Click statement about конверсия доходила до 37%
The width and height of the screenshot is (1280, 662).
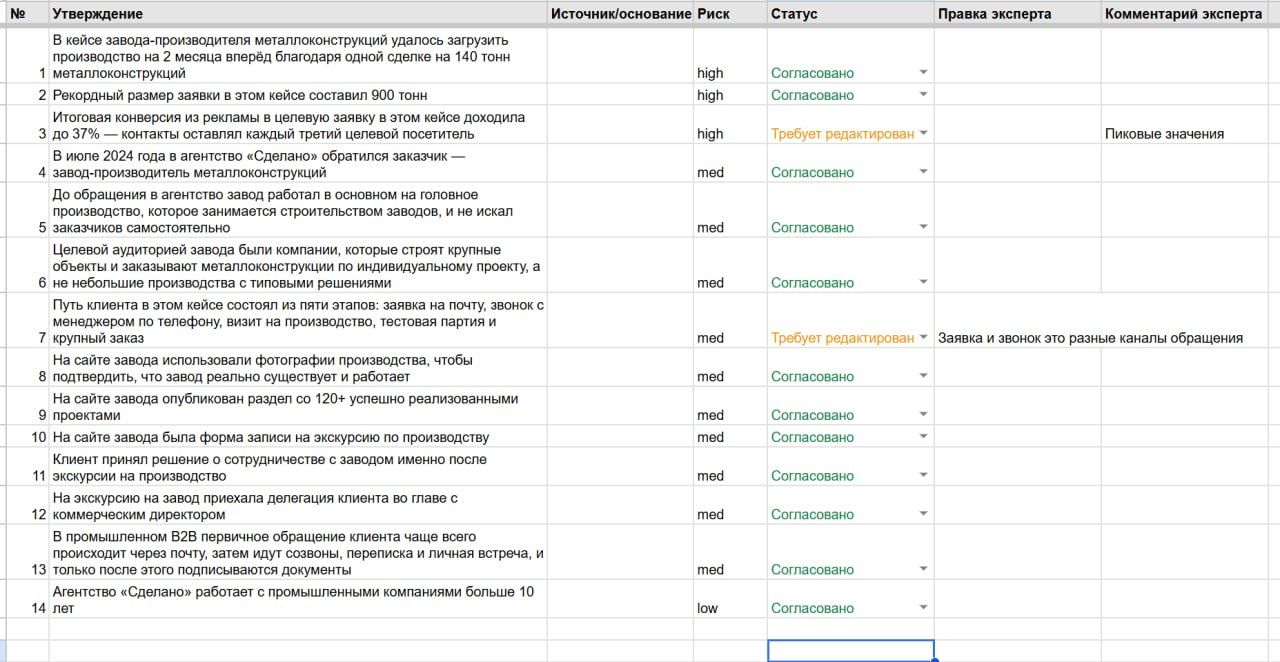click(298, 125)
